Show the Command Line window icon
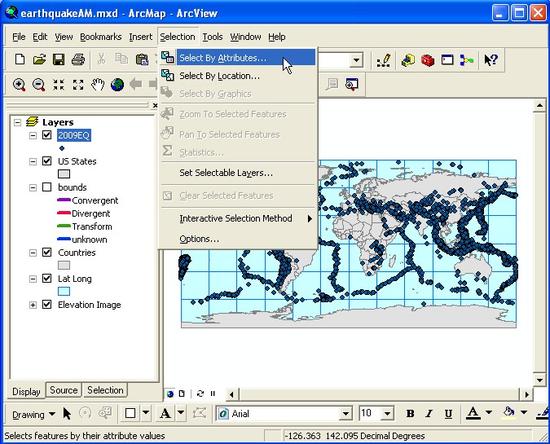Image resolution: width=550 pixels, height=444 pixels. tap(447, 60)
